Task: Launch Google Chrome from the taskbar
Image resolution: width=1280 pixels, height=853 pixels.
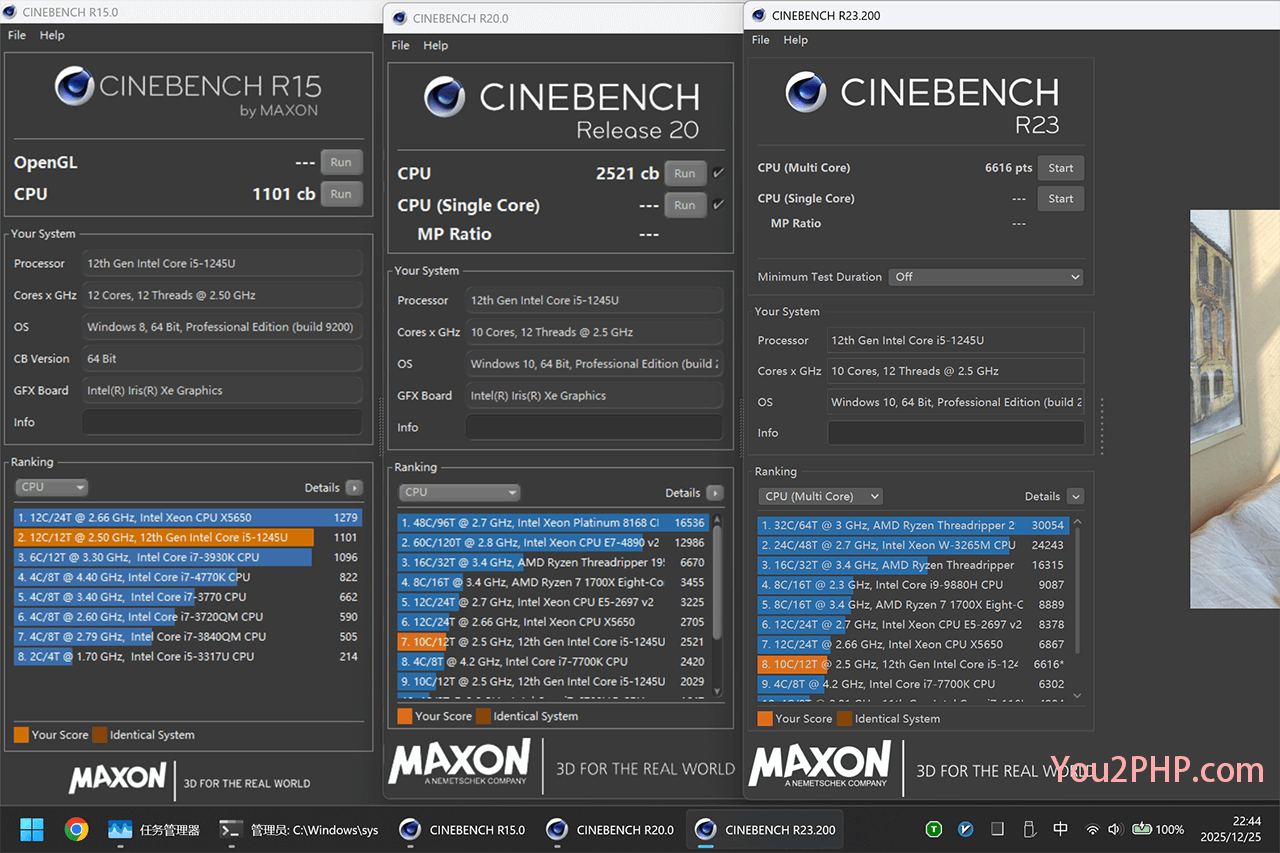Action: (76, 829)
